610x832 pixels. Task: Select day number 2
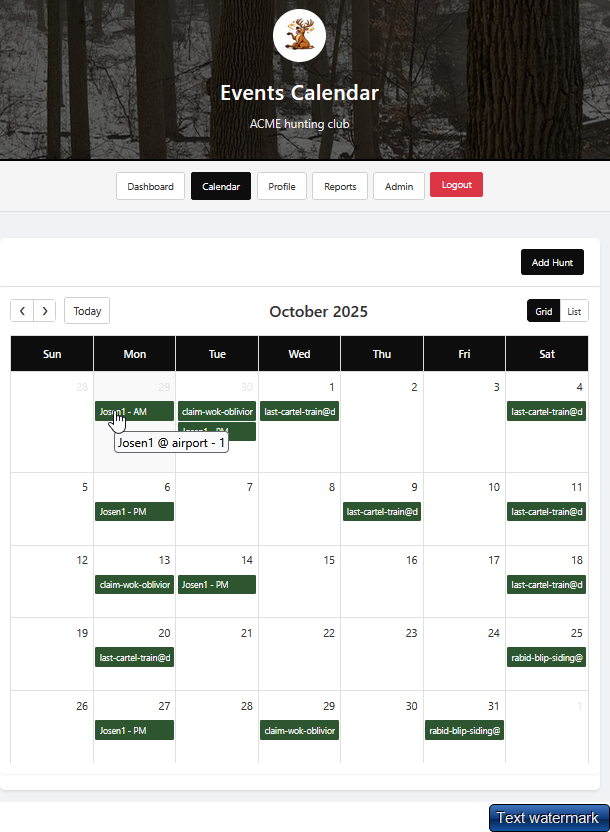click(x=414, y=387)
